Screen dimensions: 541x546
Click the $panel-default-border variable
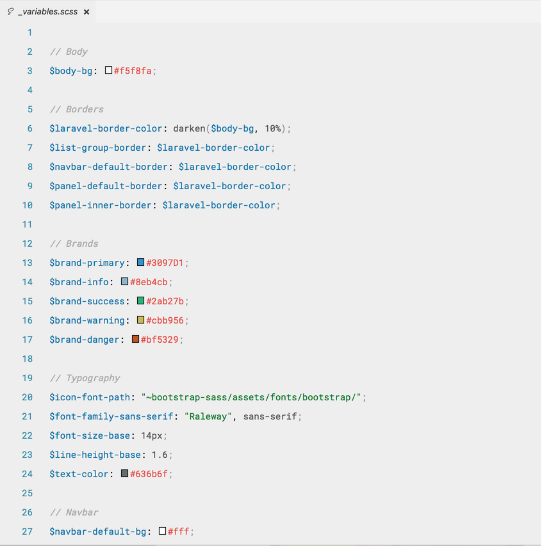pyautogui.click(x=105, y=186)
